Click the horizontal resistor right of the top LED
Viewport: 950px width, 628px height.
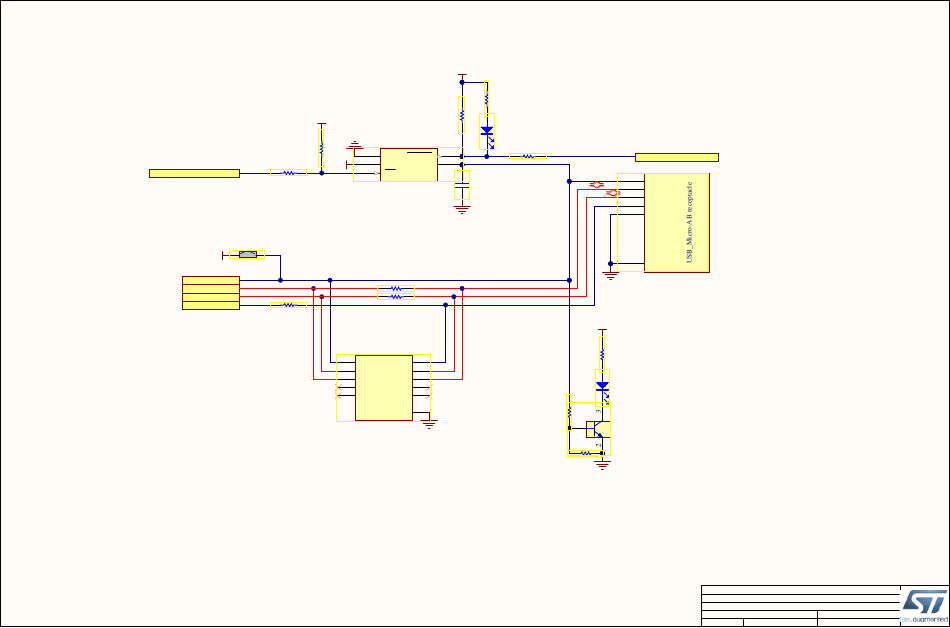click(528, 156)
